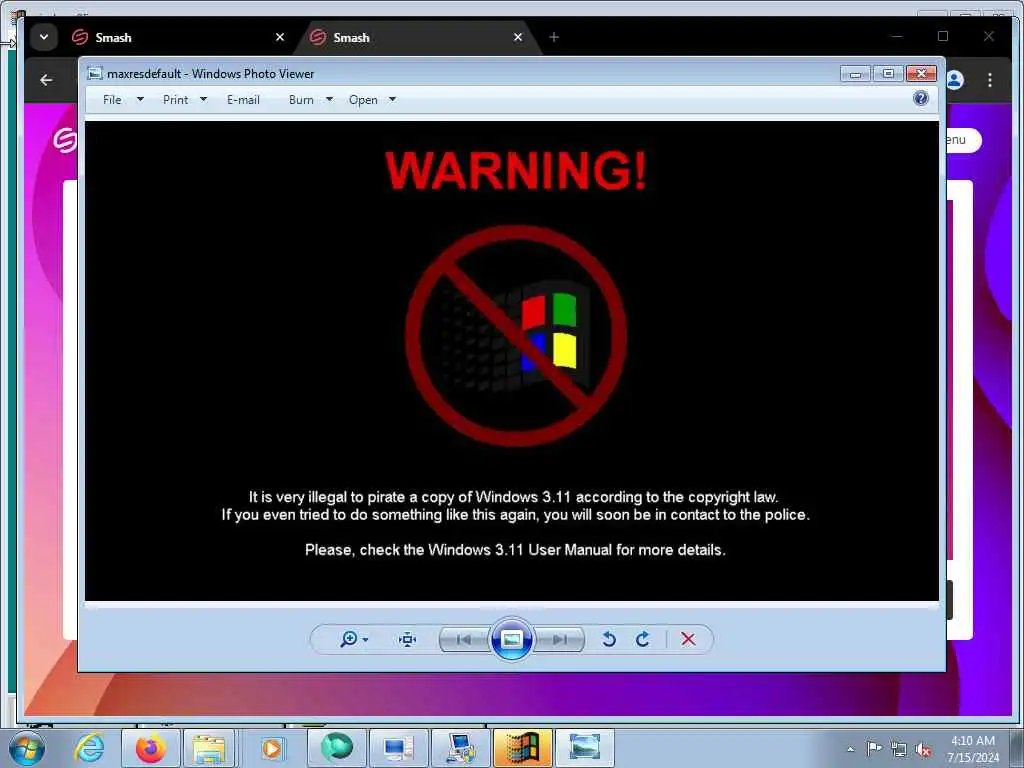The width and height of the screenshot is (1024, 768).
Task: Click the Photo Viewer title bar icon
Action: click(x=95, y=73)
